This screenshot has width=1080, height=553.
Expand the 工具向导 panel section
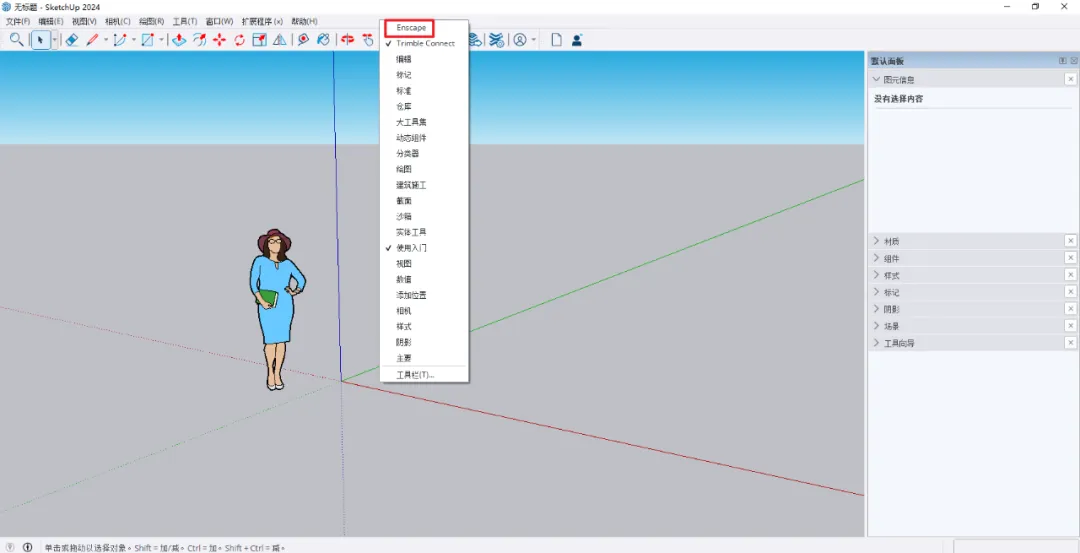point(877,342)
